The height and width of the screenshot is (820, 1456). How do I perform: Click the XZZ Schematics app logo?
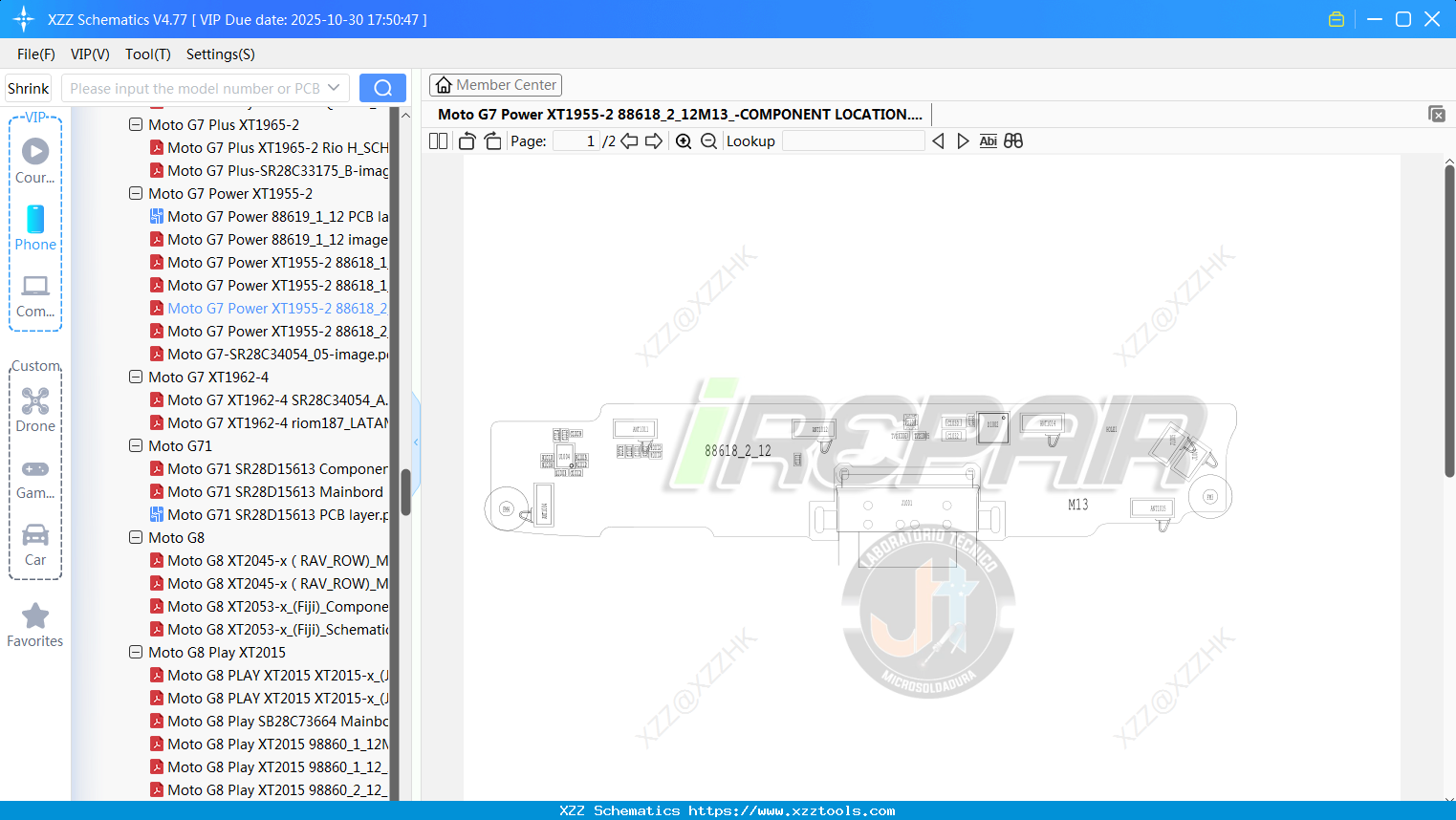24,19
